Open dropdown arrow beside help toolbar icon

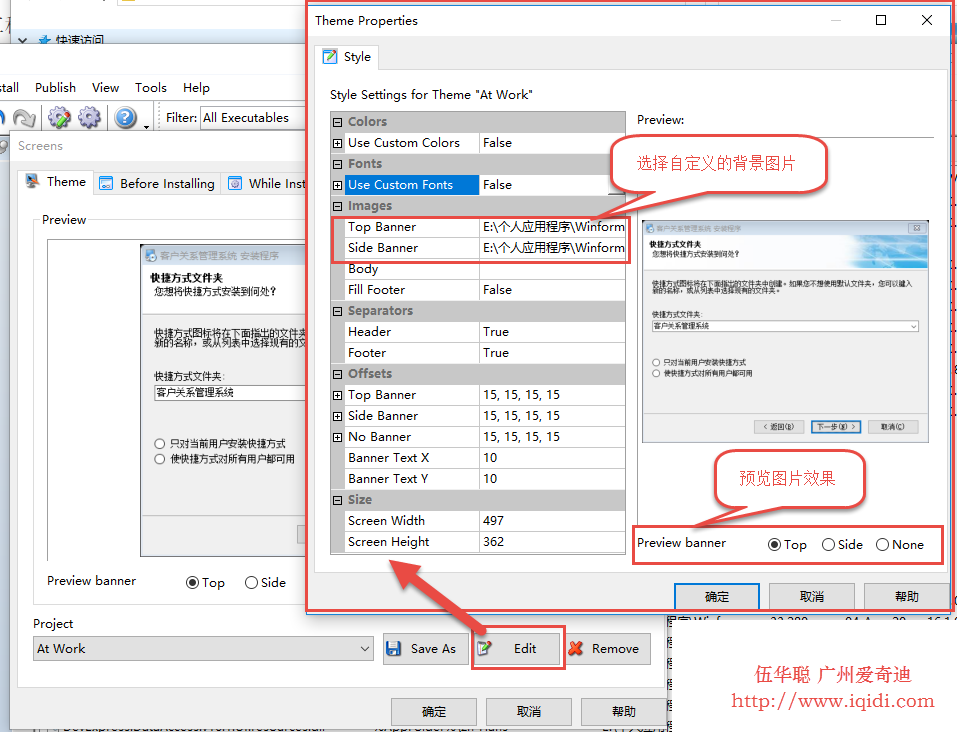click(146, 126)
